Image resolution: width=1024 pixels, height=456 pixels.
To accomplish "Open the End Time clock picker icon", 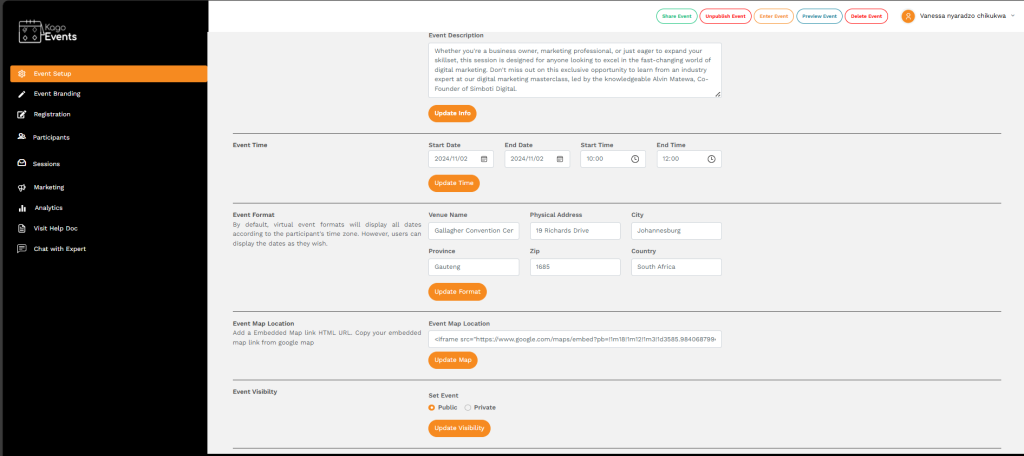I will point(711,159).
